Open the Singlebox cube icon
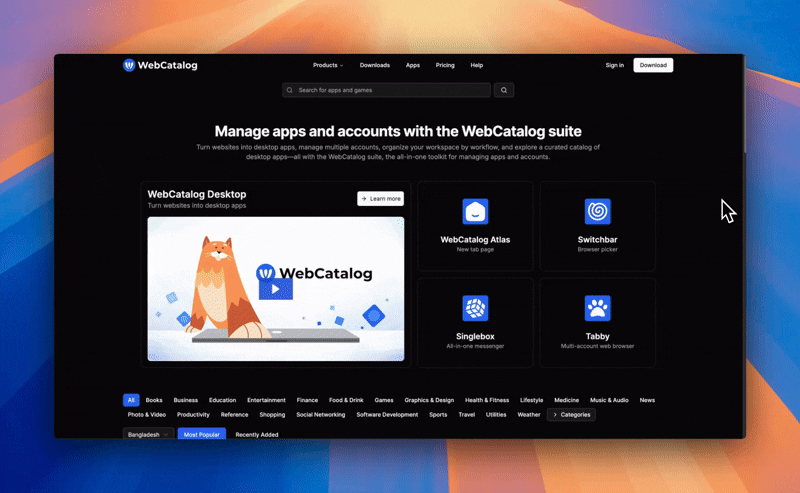 (475, 308)
